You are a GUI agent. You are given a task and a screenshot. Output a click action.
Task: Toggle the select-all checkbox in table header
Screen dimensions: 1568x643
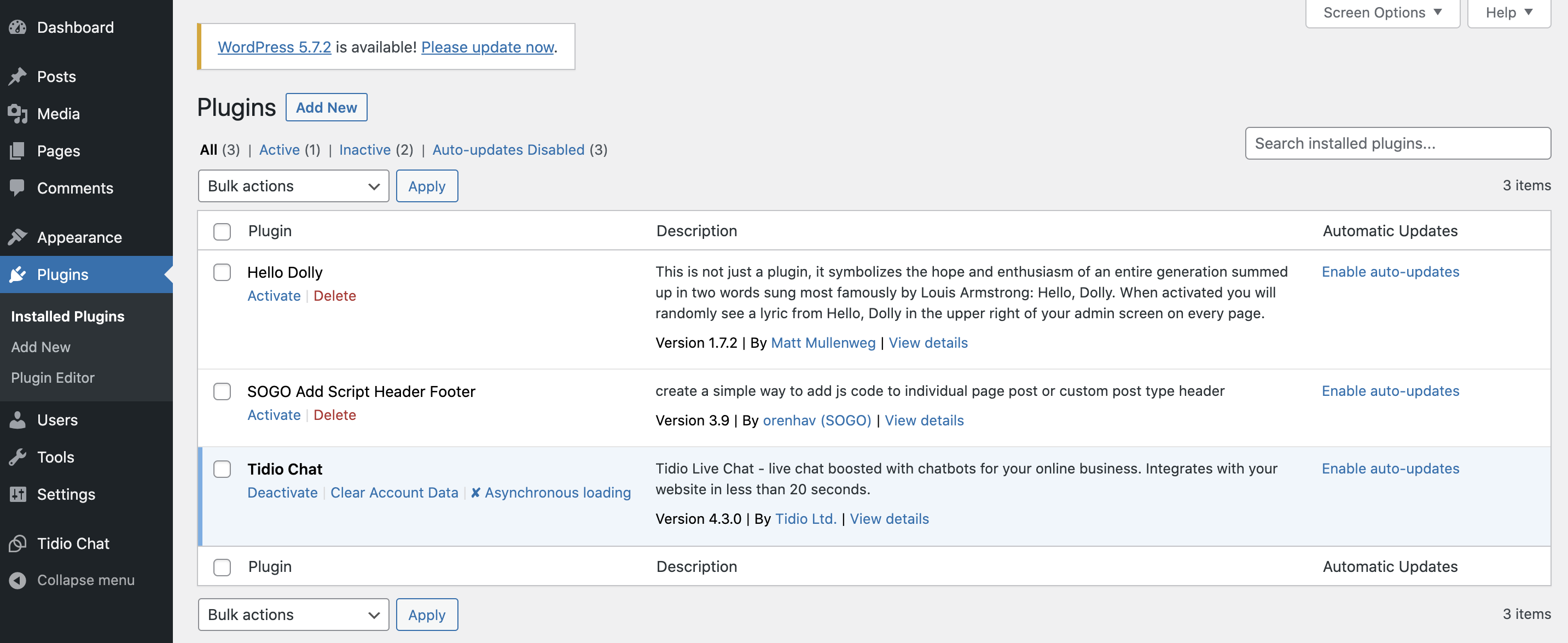(222, 231)
